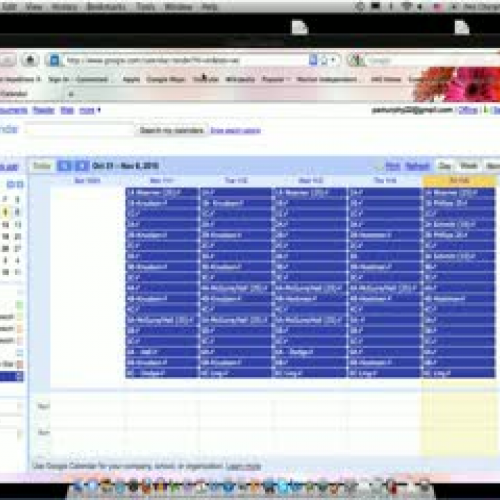
Task: Open the Bookmarks menu
Action: tap(106, 7)
